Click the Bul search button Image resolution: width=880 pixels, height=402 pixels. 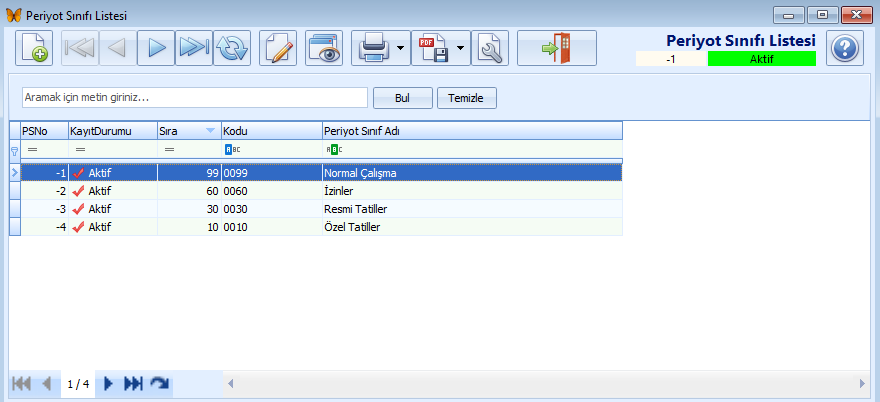point(402,98)
